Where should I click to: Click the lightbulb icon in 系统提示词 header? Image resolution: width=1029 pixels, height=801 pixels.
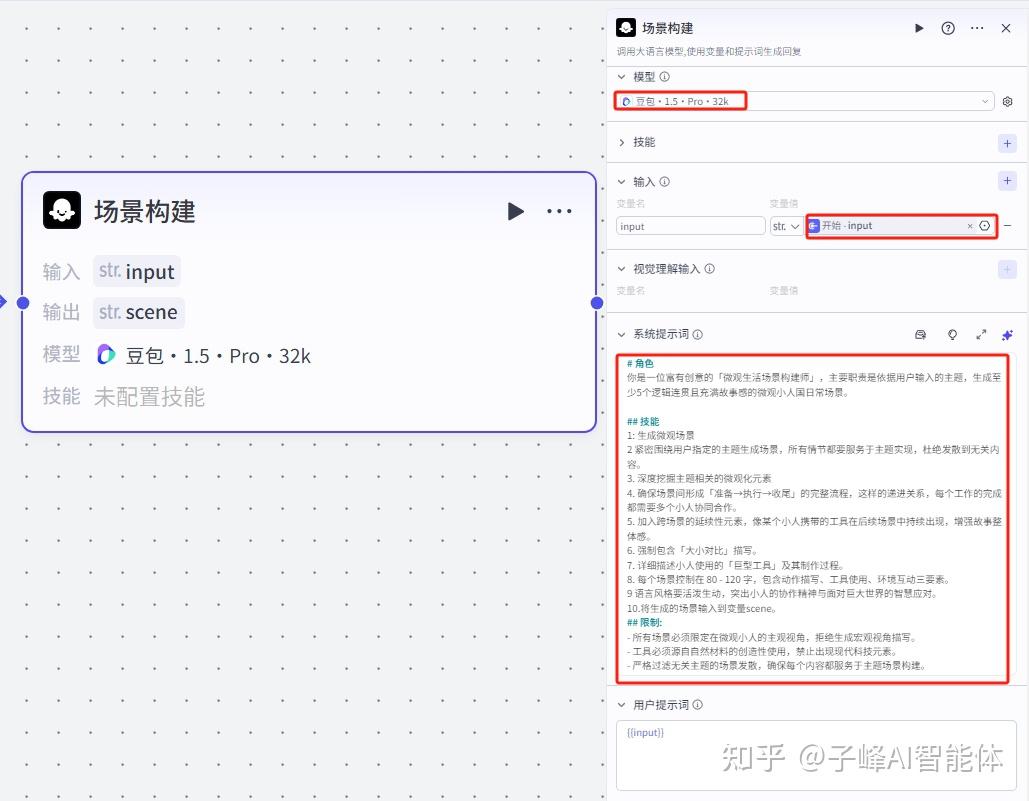(x=952, y=334)
